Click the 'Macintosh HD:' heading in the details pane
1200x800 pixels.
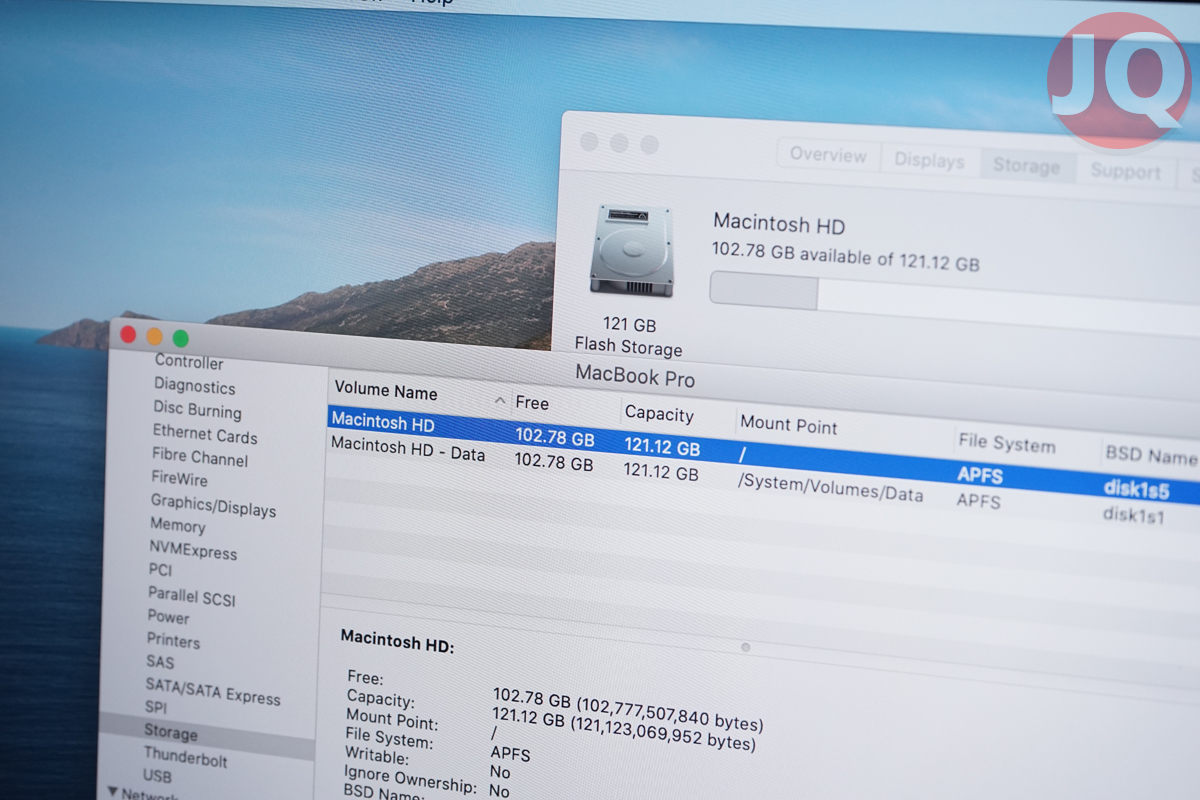click(x=397, y=641)
